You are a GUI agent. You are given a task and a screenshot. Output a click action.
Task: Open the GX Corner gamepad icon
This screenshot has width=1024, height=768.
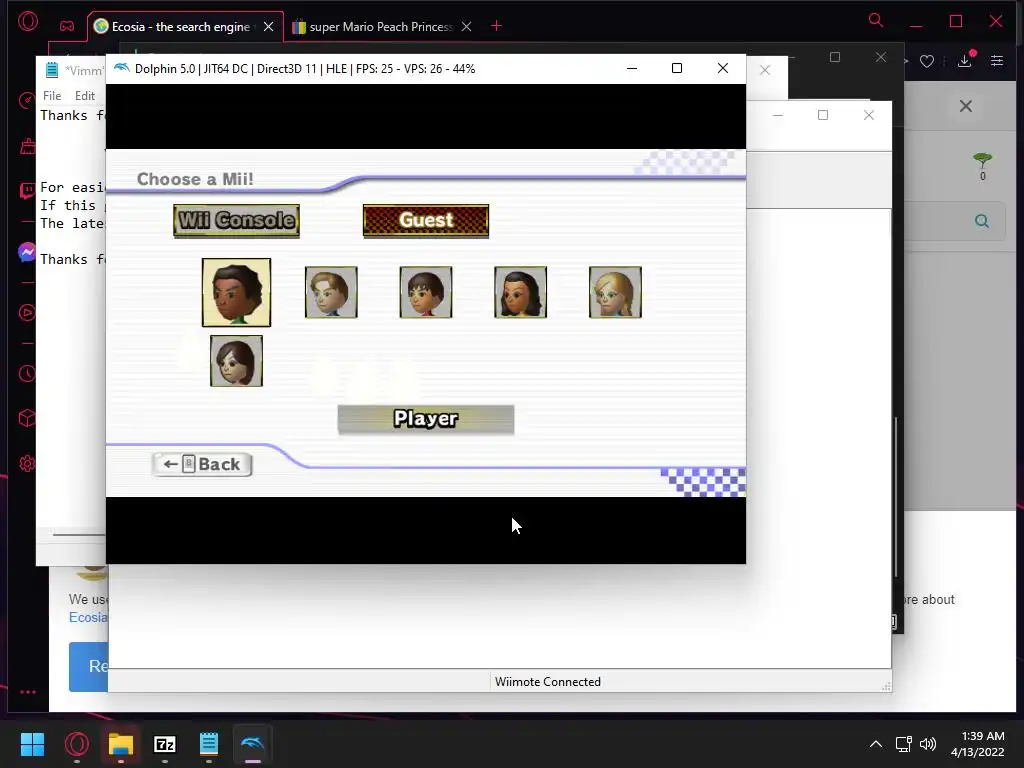(x=67, y=26)
